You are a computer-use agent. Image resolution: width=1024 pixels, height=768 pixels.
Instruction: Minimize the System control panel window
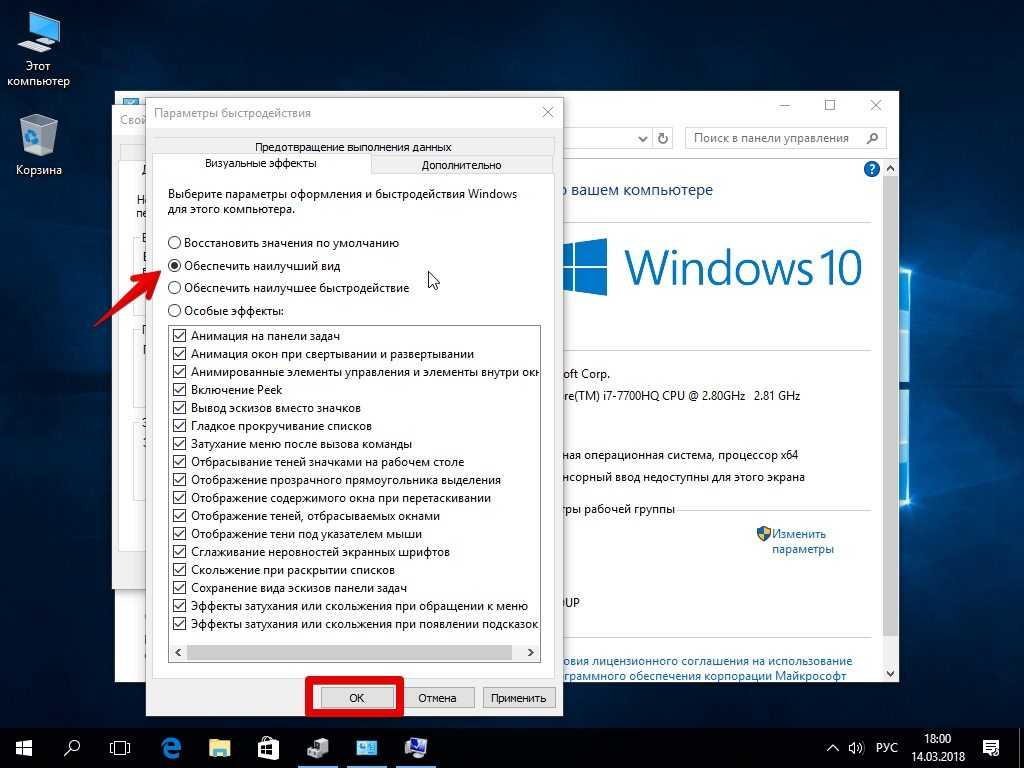tap(786, 106)
